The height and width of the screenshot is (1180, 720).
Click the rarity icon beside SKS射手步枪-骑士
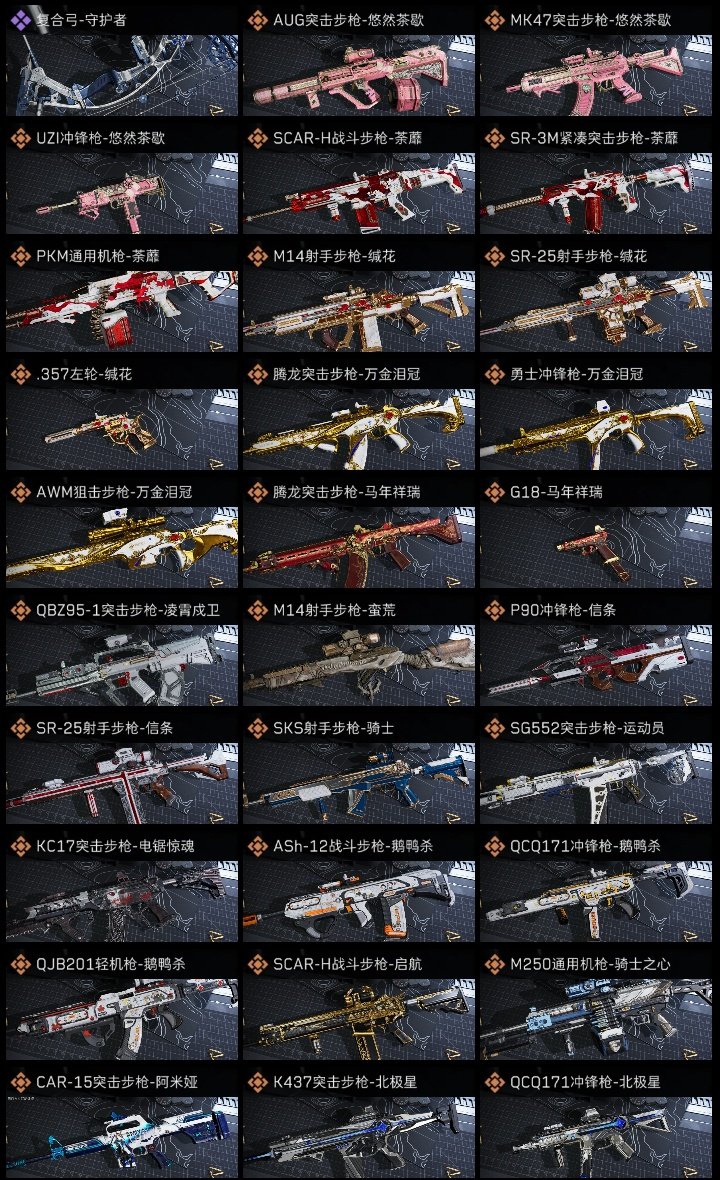coord(257,728)
